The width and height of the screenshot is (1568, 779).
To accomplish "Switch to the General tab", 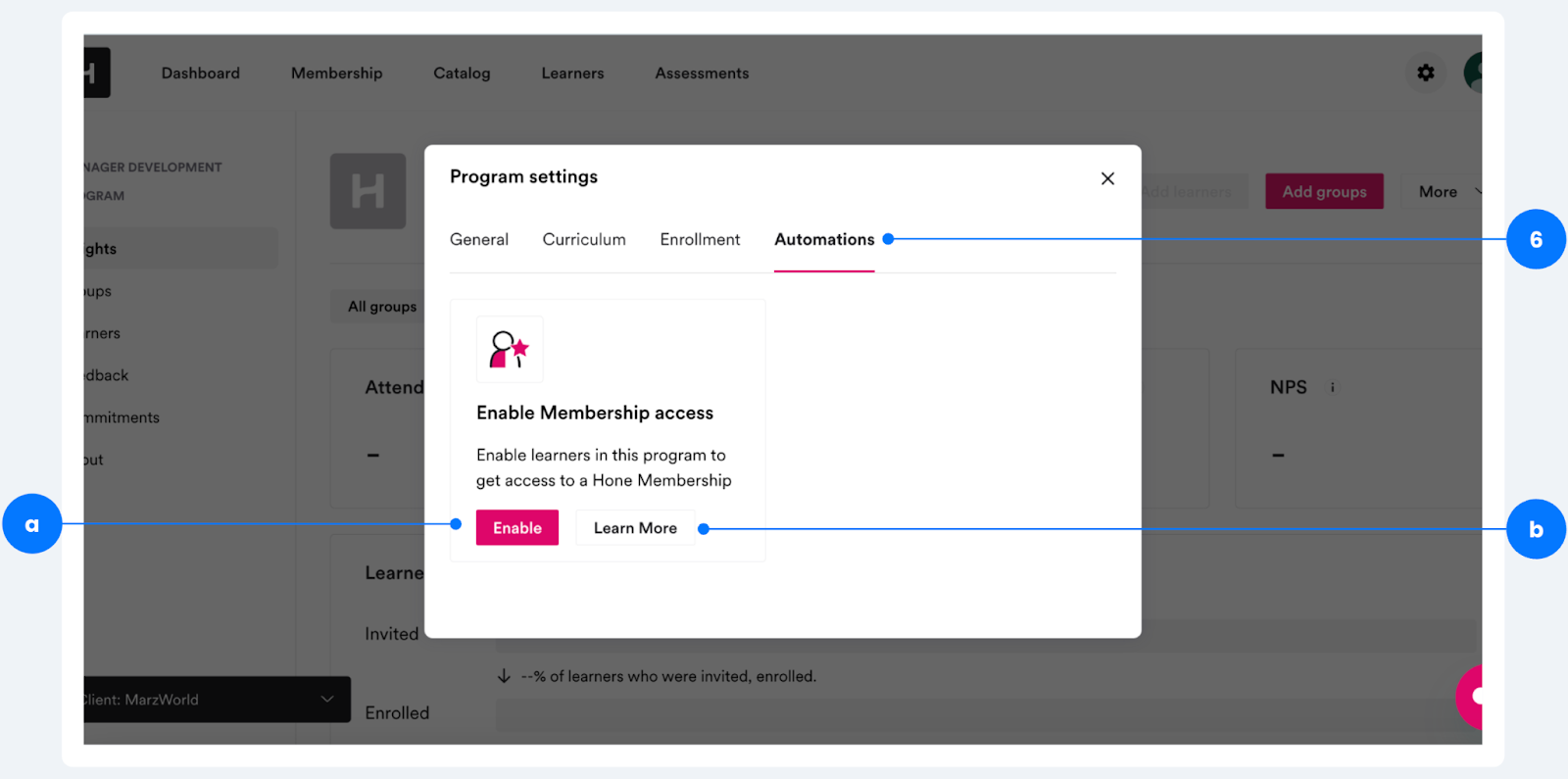I will point(479,239).
